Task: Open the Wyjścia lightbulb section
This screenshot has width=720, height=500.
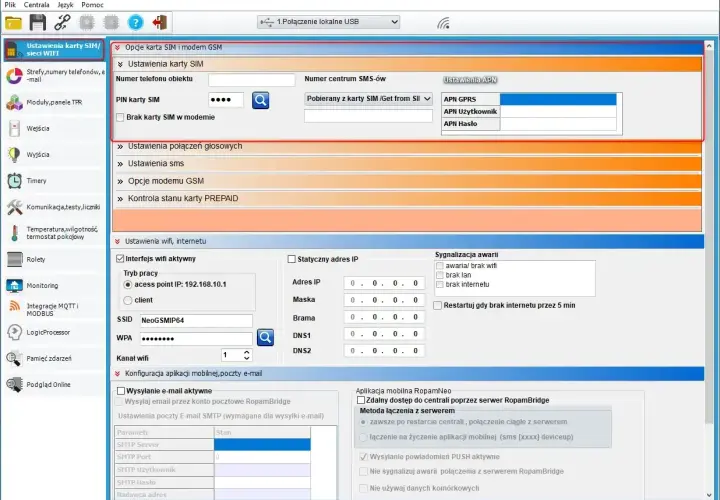Action: tap(54, 155)
